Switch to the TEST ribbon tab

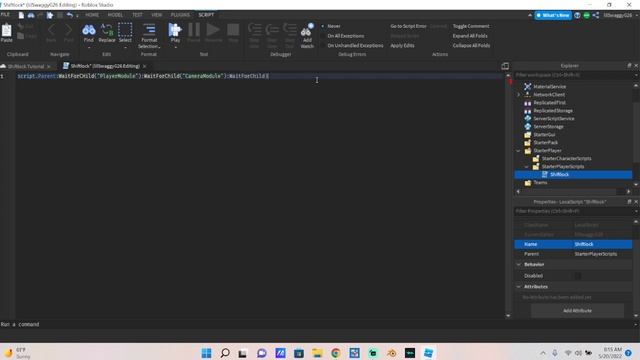[x=137, y=15]
